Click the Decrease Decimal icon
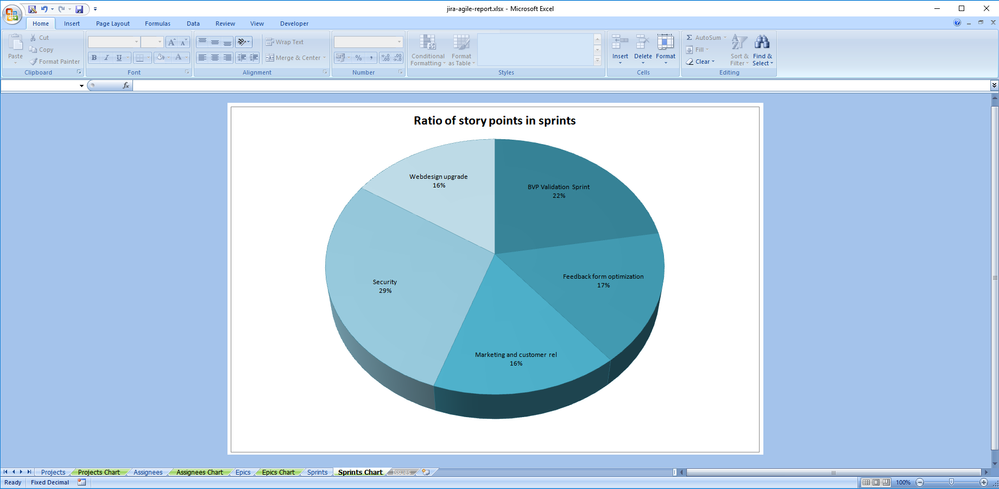This screenshot has width=999, height=489. (398, 58)
